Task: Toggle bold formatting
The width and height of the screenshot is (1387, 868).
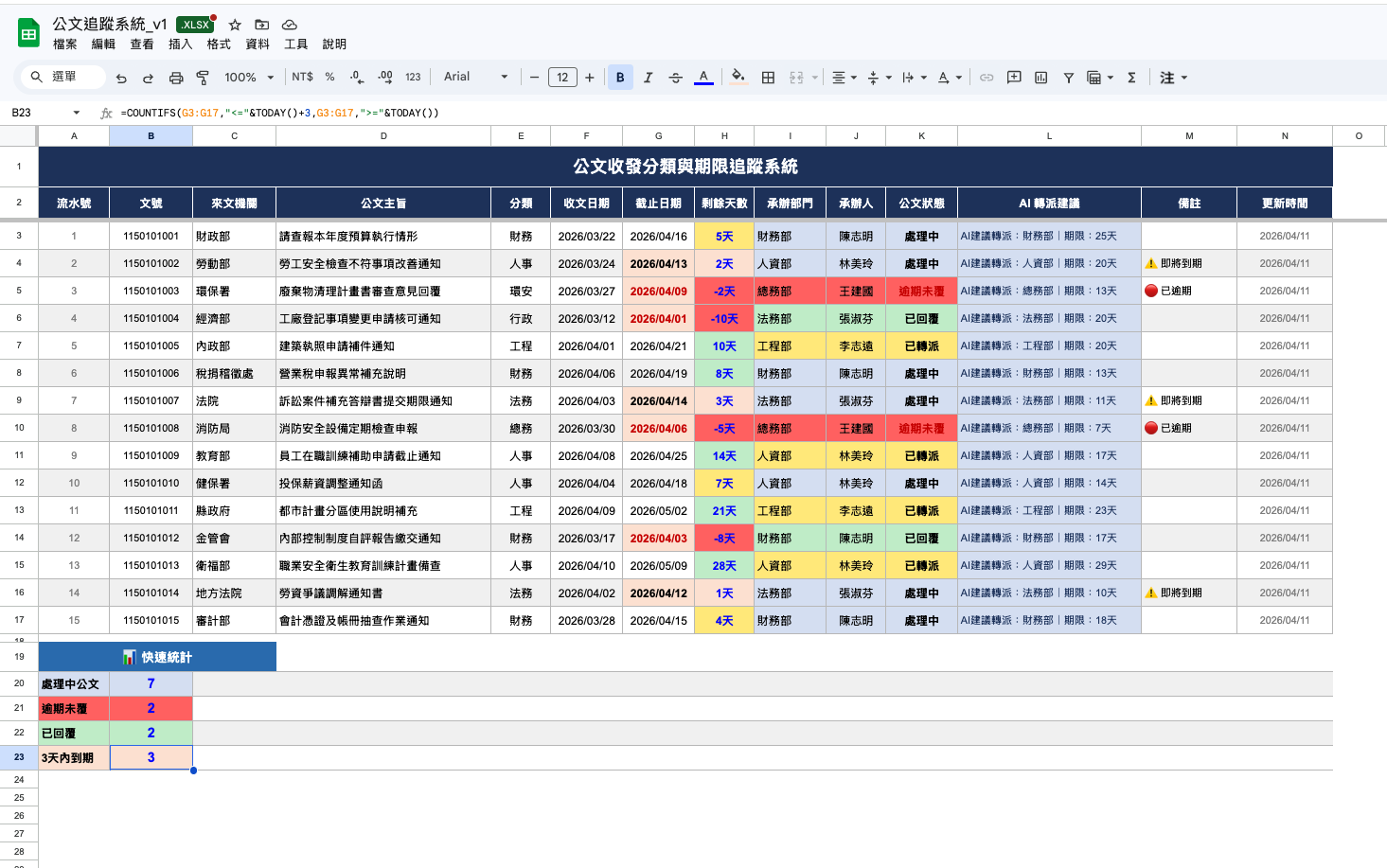Action: pyautogui.click(x=620, y=78)
